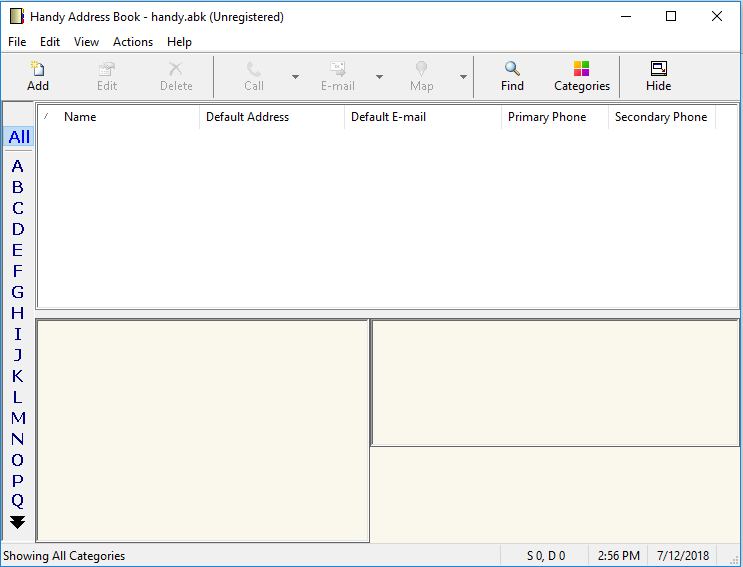This screenshot has width=743, height=567.
Task: Click 'Showing All Categories' status text
Action: pyautogui.click(x=64, y=556)
